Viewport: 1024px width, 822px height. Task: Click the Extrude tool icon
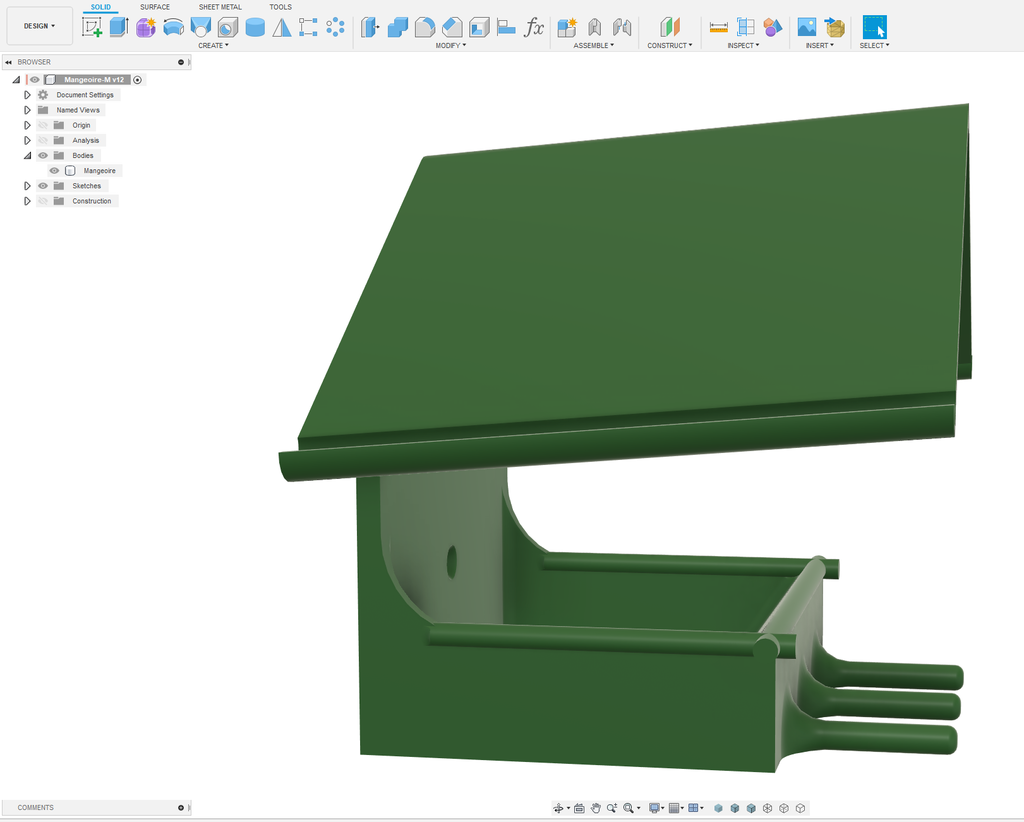119,27
